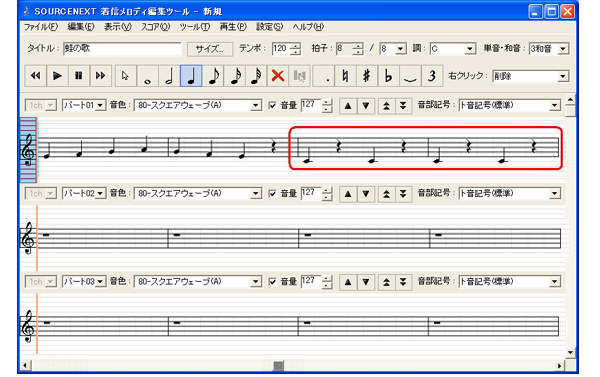Toggle the 音量 checkbox for パート03
This screenshot has width=600, height=377.
pos(272,282)
